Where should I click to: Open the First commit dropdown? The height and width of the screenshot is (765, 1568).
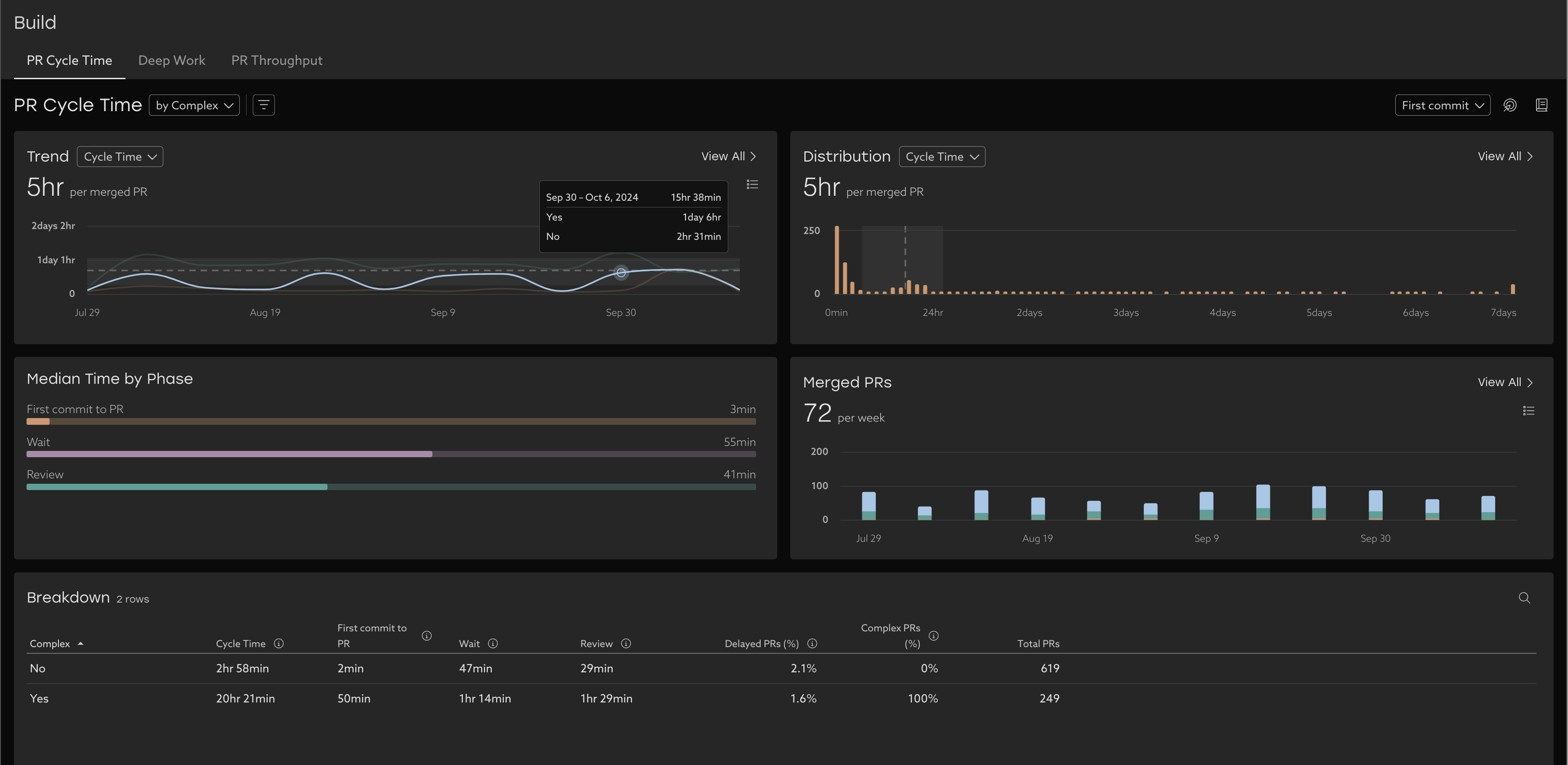point(1442,105)
